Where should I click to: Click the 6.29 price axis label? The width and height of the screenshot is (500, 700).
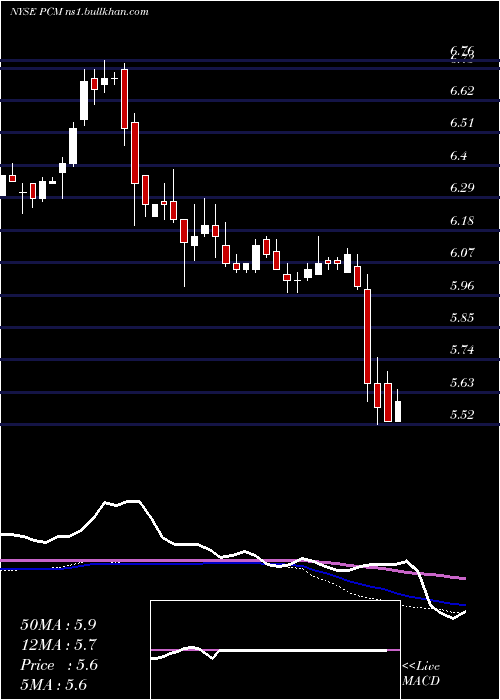click(x=462, y=188)
